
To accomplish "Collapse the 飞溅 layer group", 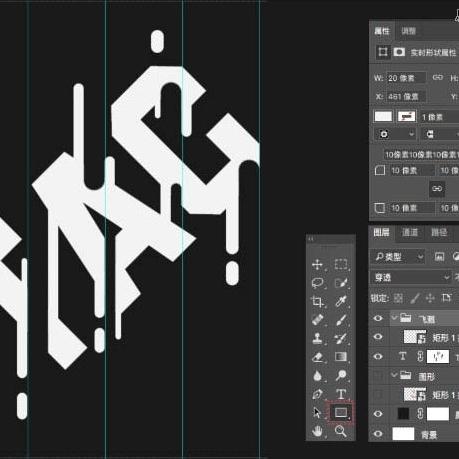I will (394, 318).
